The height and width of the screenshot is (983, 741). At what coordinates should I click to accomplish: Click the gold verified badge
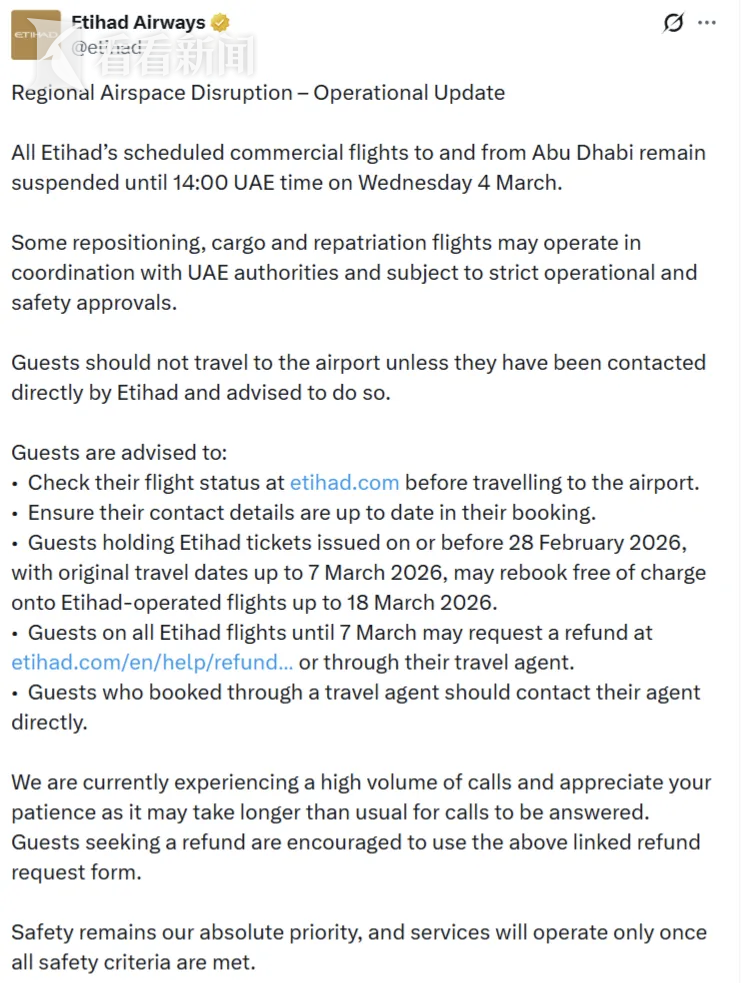coord(221,22)
